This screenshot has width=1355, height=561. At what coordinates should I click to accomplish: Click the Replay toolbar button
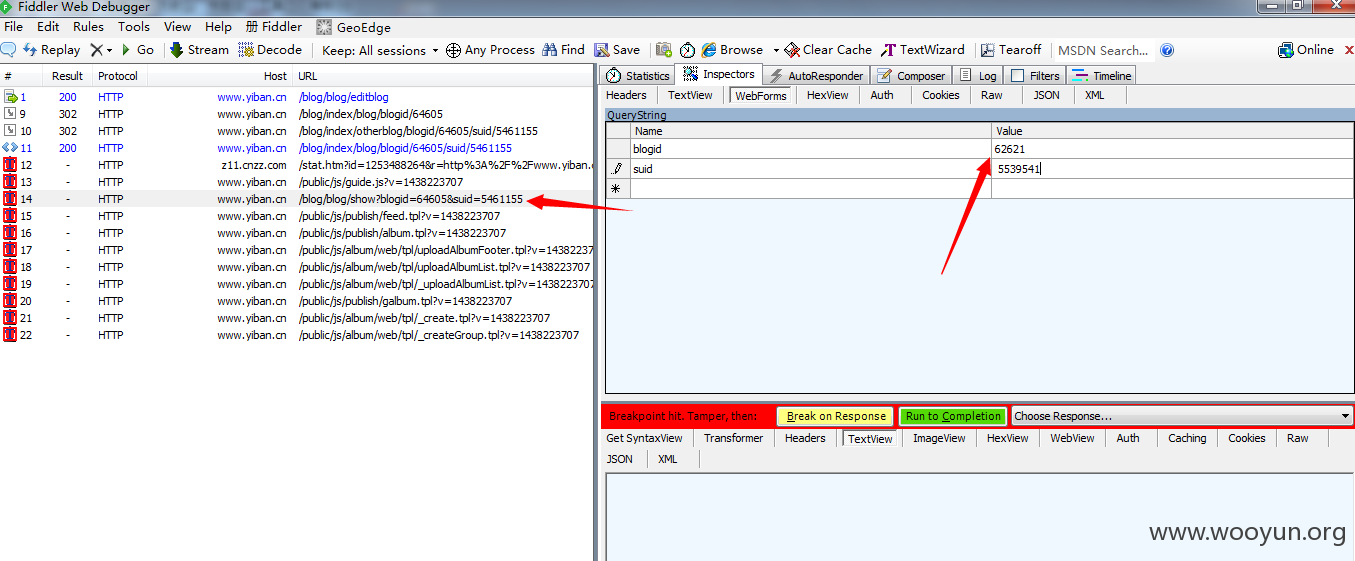tap(52, 50)
